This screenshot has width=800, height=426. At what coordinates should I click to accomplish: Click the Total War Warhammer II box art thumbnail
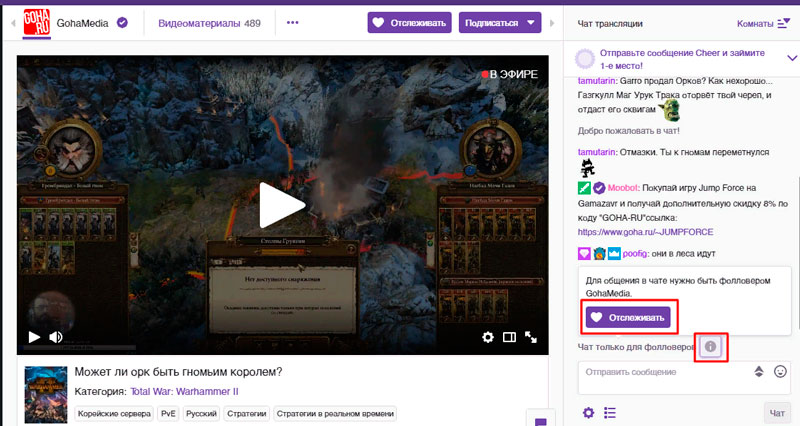[x=46, y=394]
